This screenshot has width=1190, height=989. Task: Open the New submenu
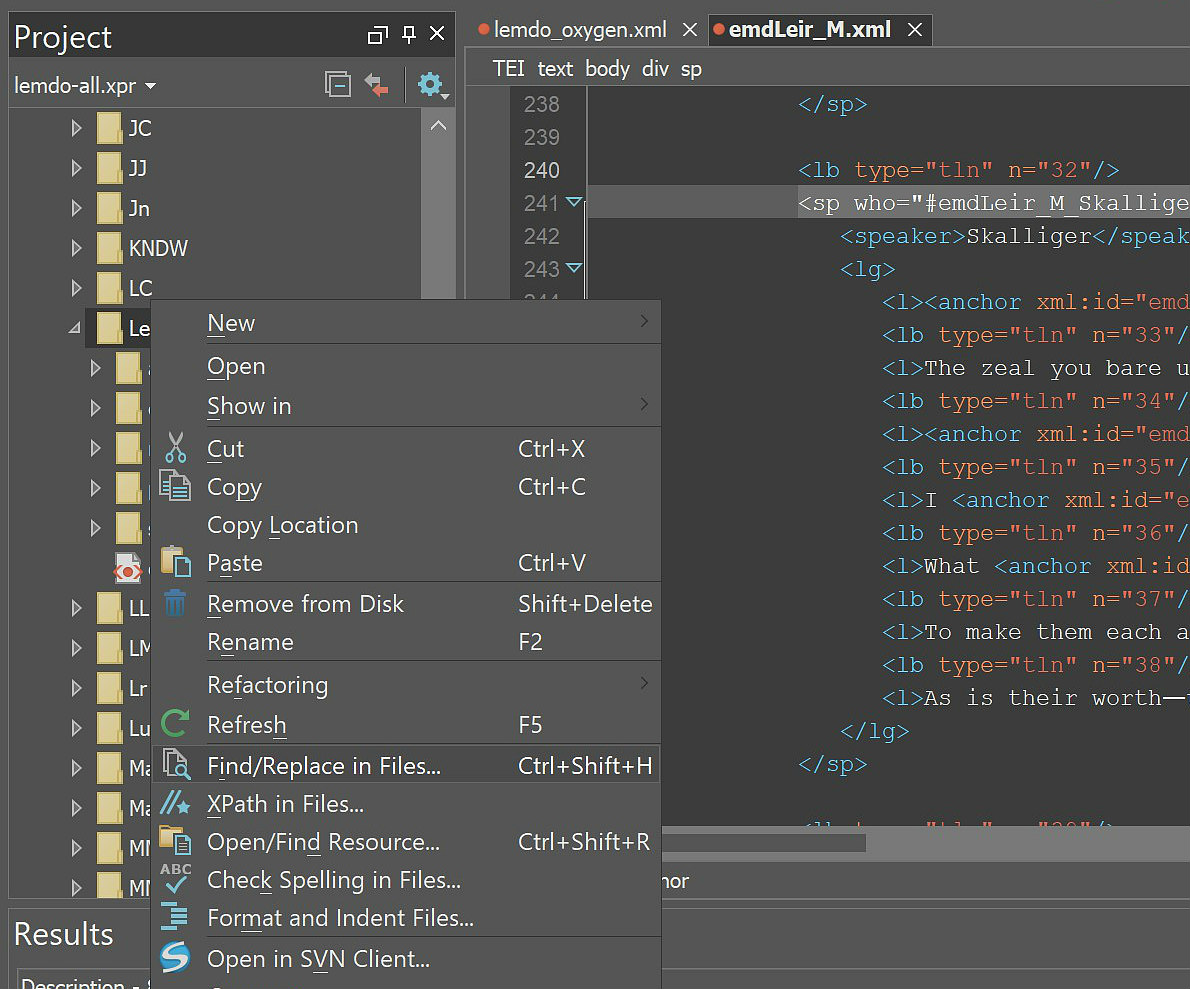click(x=231, y=323)
